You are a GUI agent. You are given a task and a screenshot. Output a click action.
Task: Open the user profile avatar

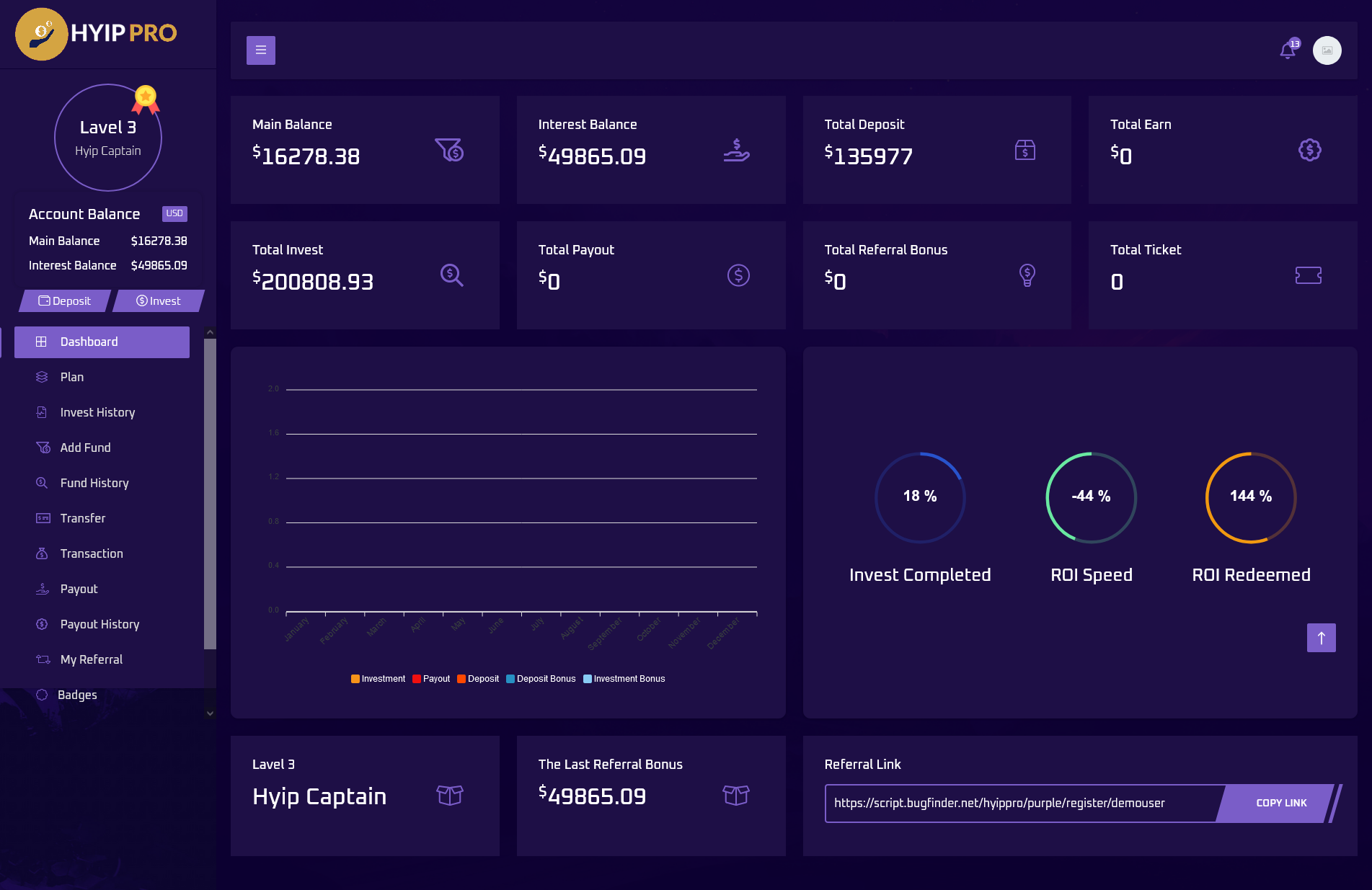1327,50
